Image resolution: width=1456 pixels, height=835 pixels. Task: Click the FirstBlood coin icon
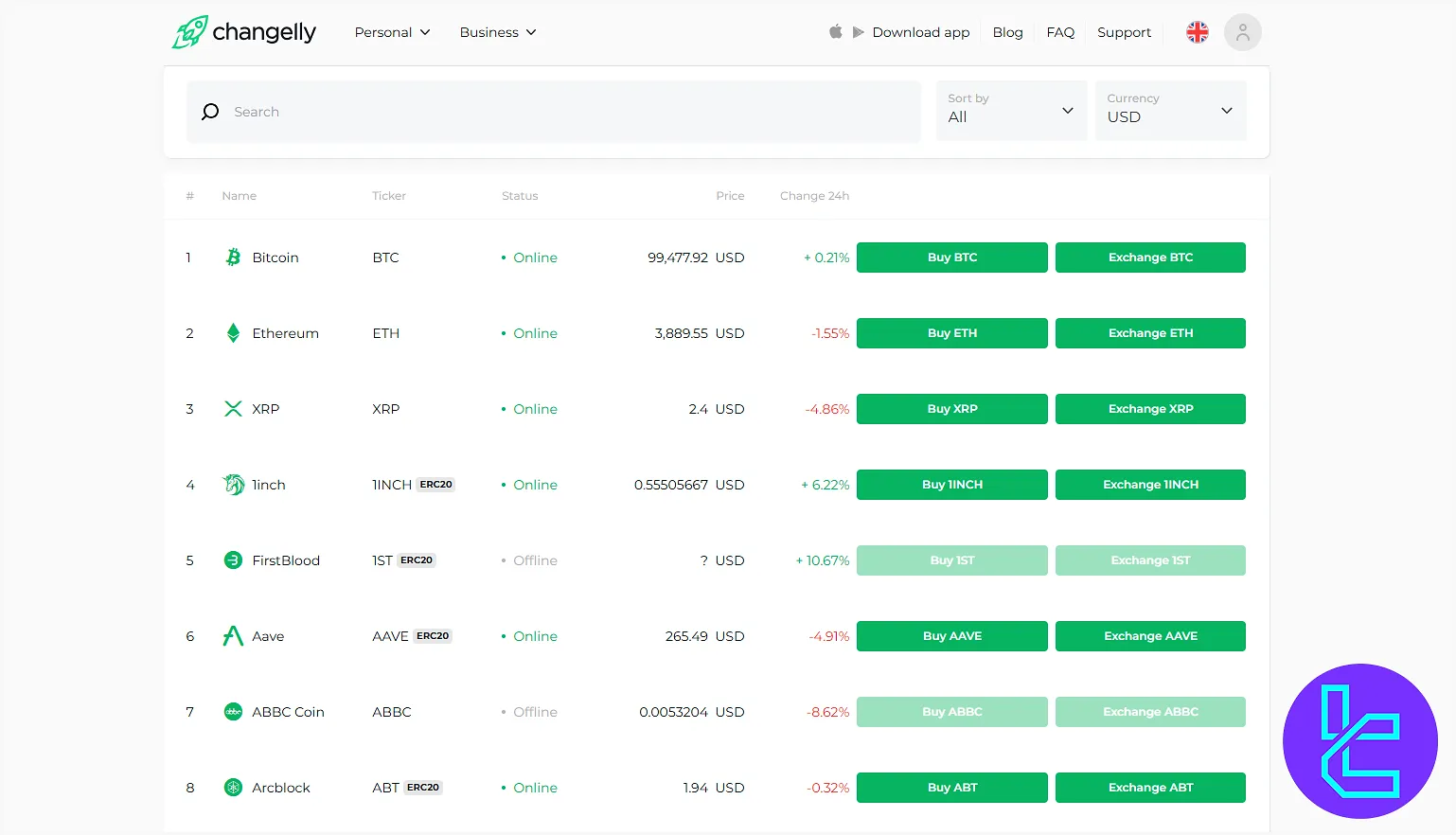(233, 560)
